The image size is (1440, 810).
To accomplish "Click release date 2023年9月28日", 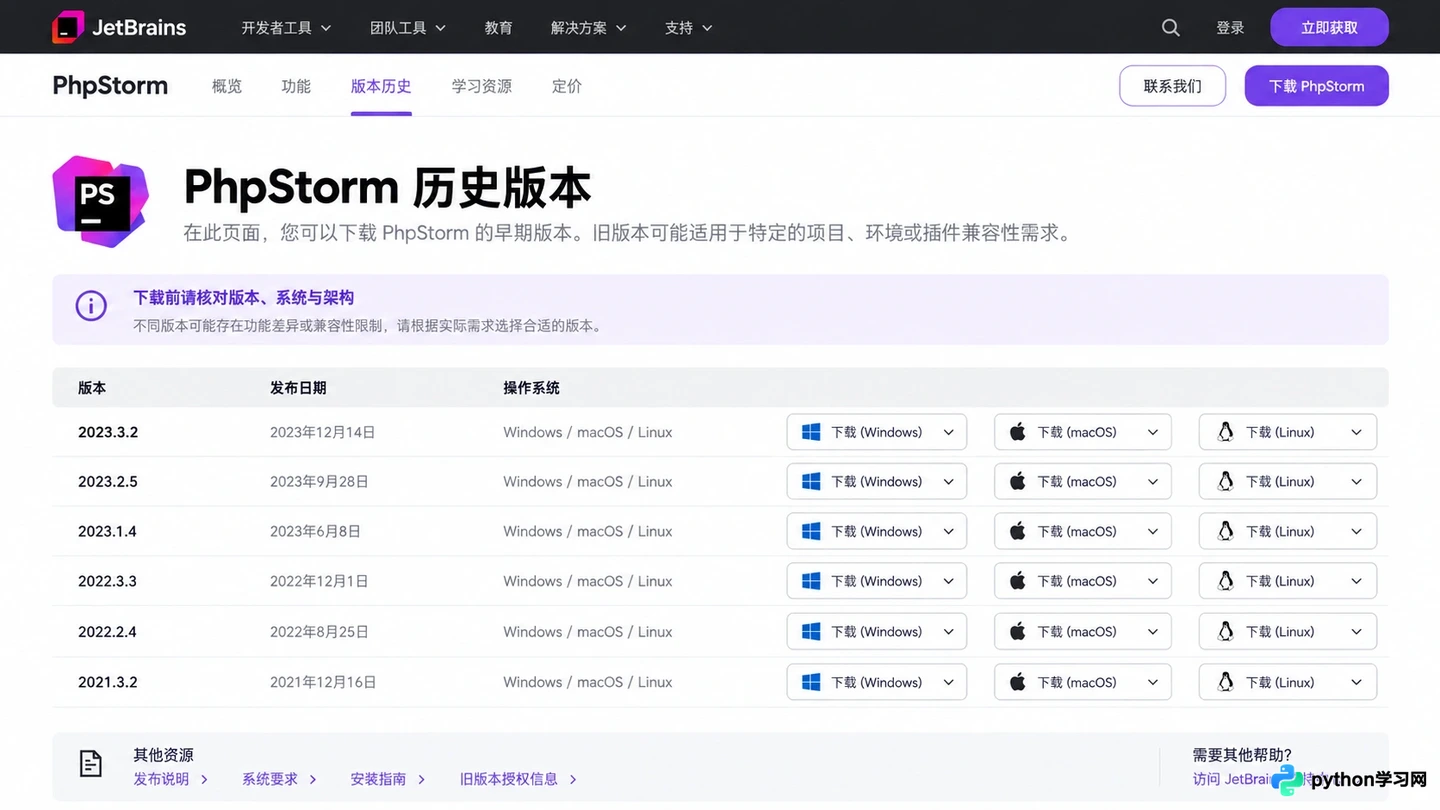I will point(319,481).
